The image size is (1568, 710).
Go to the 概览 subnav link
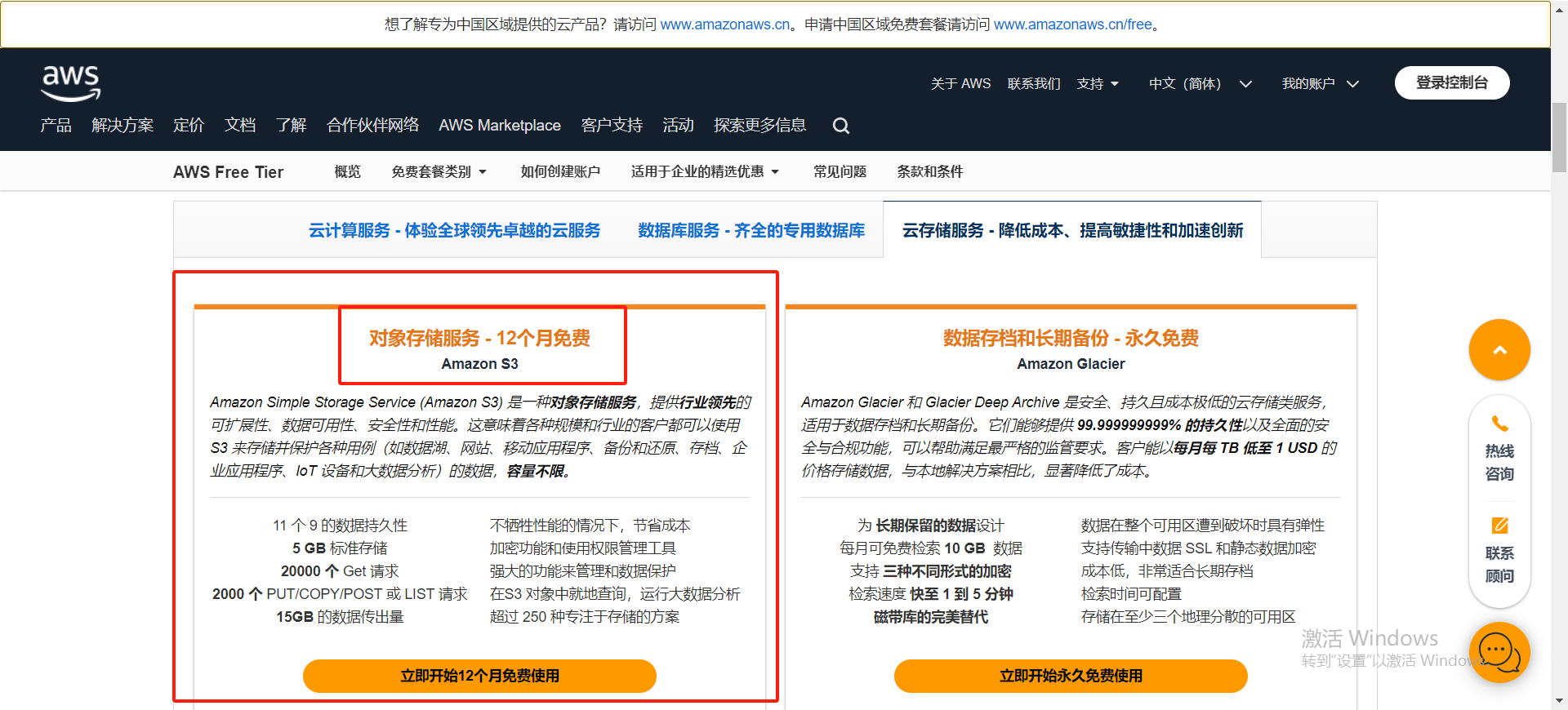coord(347,171)
